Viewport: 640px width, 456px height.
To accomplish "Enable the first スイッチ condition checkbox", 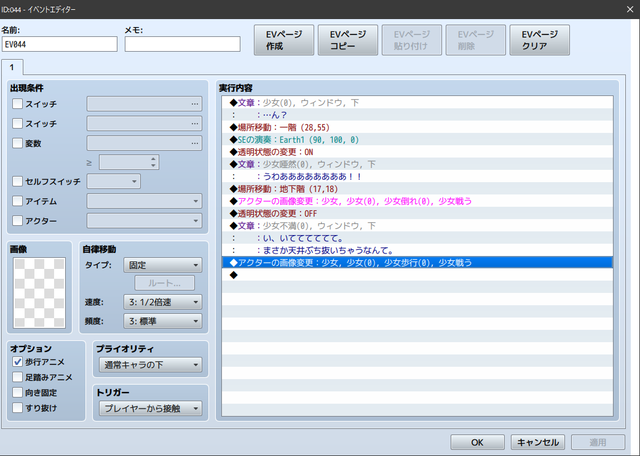I will [x=17, y=104].
